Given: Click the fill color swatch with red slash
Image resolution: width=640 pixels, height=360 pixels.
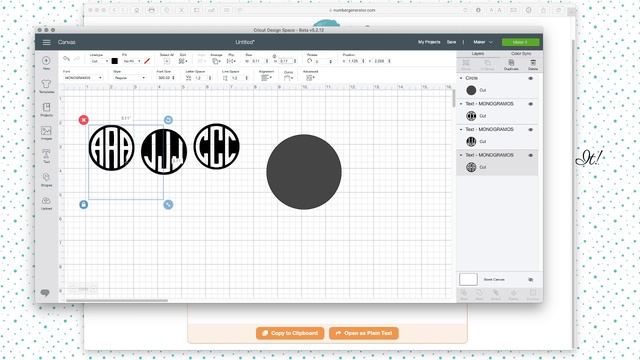Looking at the screenshot, I should pyautogui.click(x=147, y=61).
